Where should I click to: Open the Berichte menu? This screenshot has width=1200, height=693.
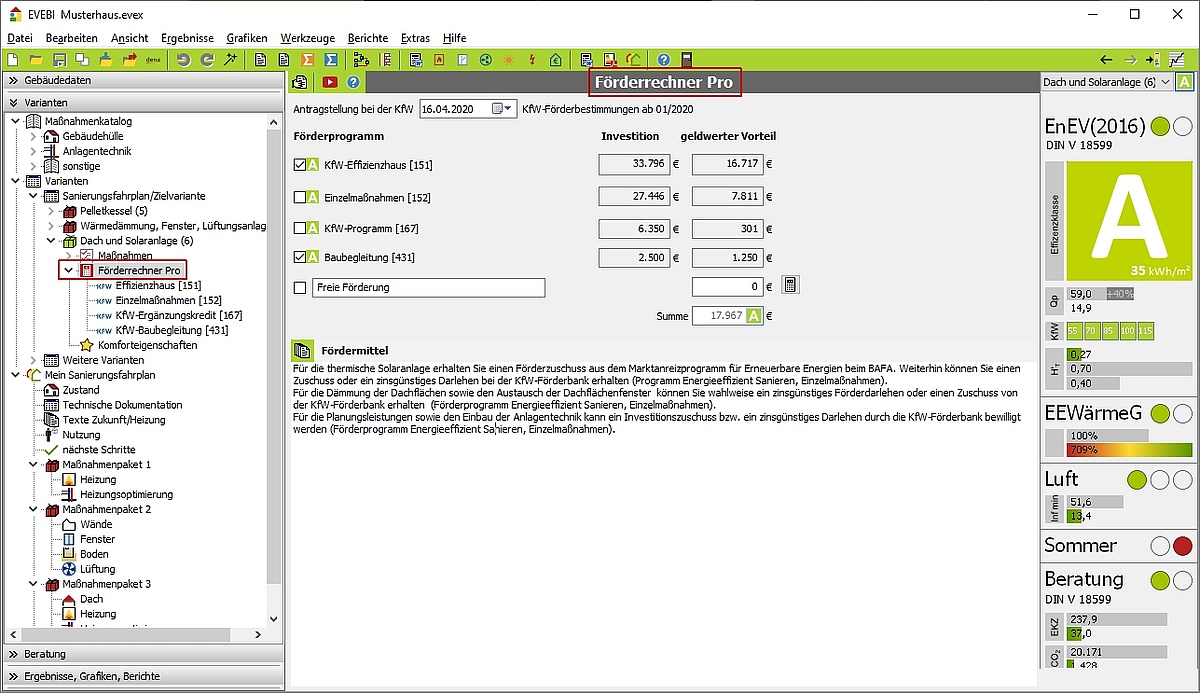pos(368,38)
